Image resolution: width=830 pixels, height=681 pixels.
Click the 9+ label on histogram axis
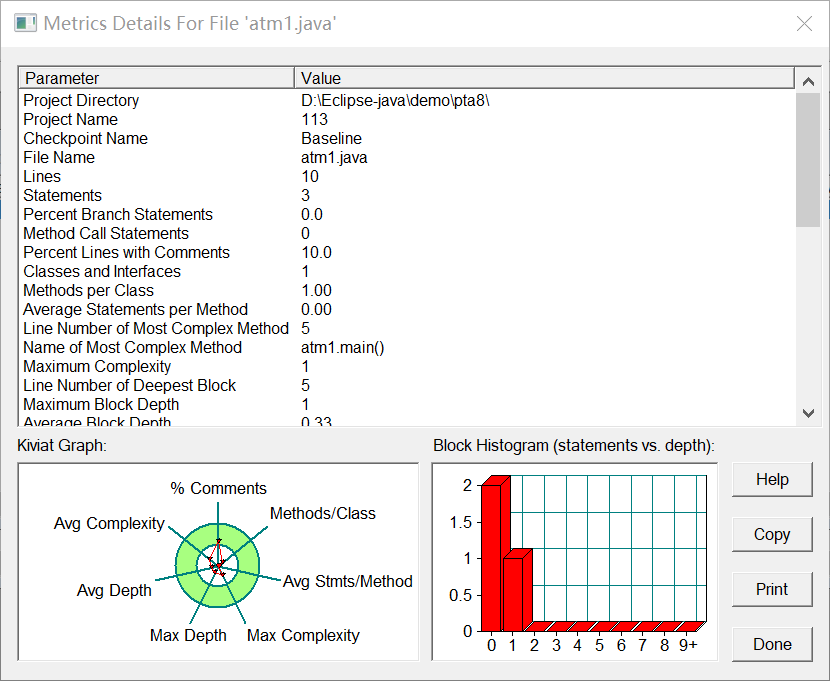click(x=688, y=646)
